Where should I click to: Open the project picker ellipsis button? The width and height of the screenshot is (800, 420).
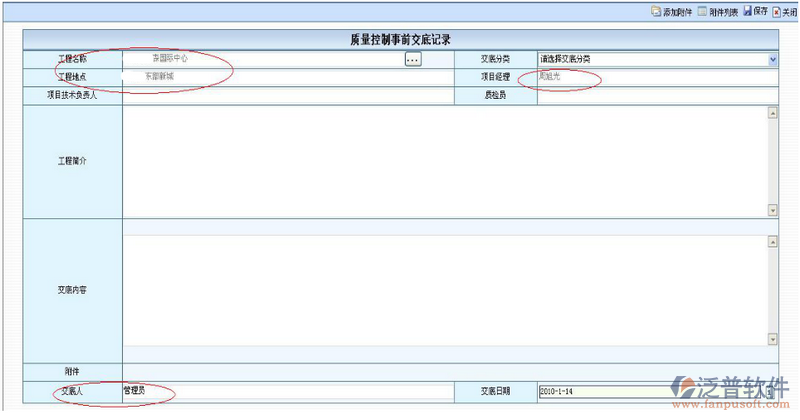413,59
